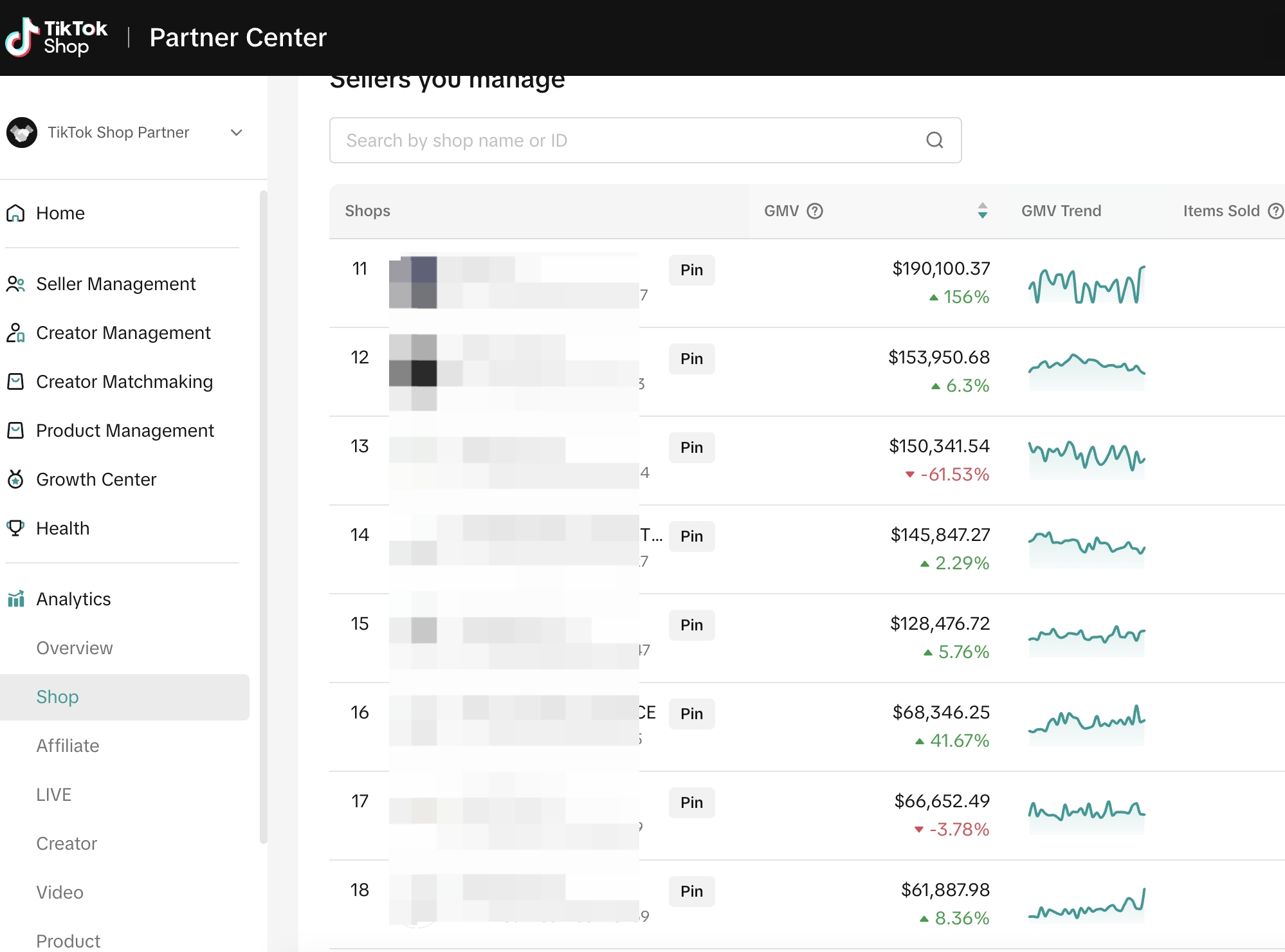The width and height of the screenshot is (1285, 952).
Task: Click the search by shop name field
Action: (645, 140)
